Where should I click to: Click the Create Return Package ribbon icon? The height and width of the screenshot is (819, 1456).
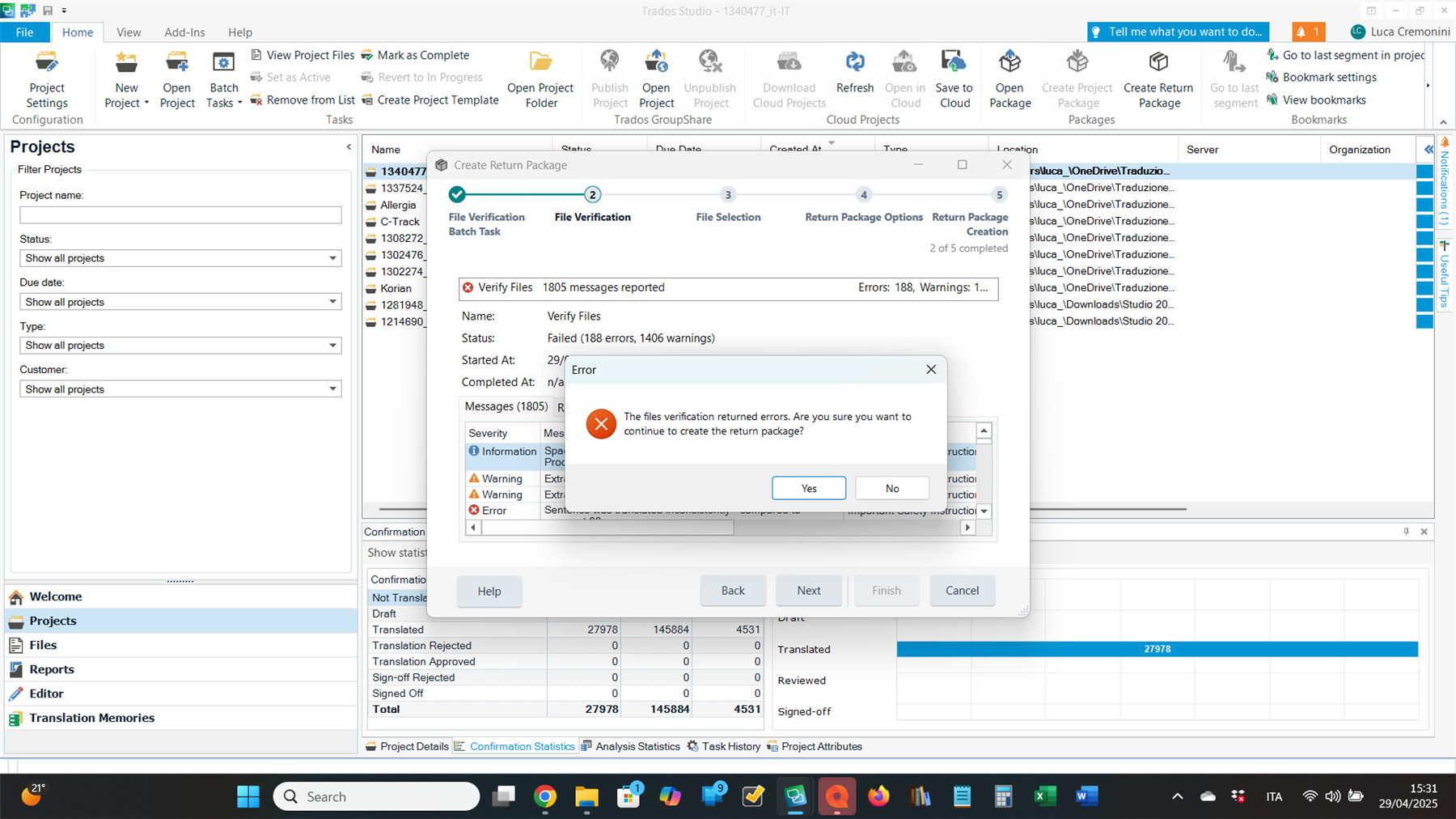[x=1158, y=77]
